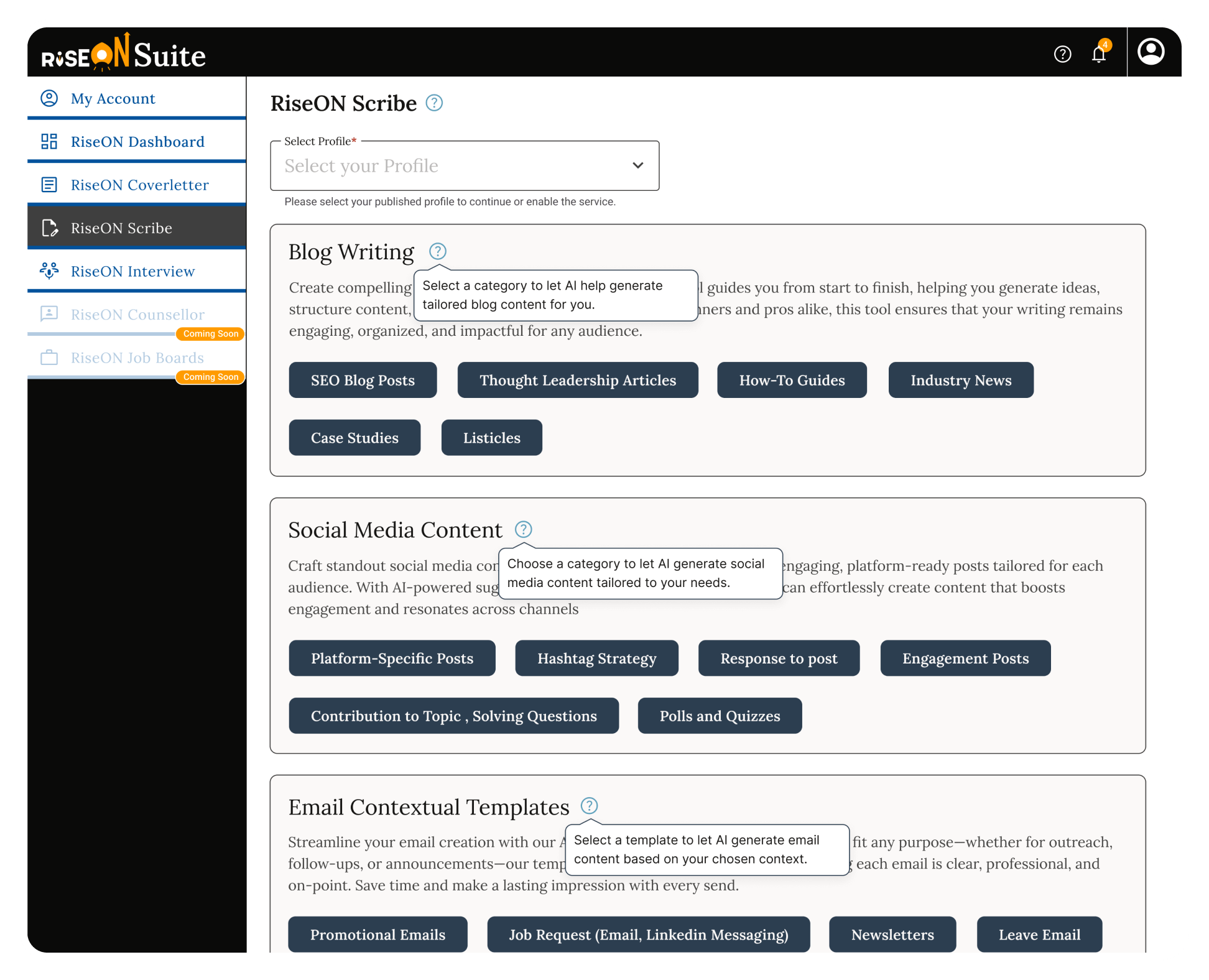Click help icon beside Email Contextual Templates
The width and height of the screenshot is (1209, 980).
[589, 806]
